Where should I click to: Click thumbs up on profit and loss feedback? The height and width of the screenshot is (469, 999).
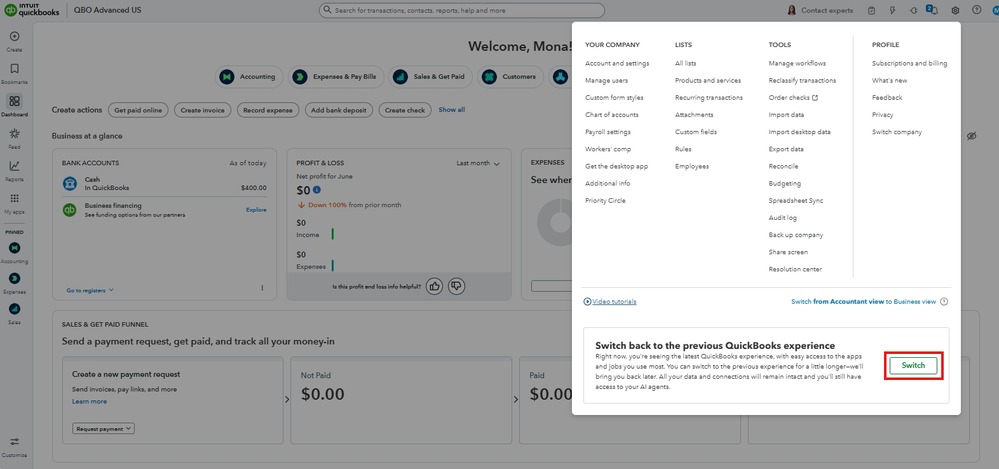pyautogui.click(x=434, y=286)
